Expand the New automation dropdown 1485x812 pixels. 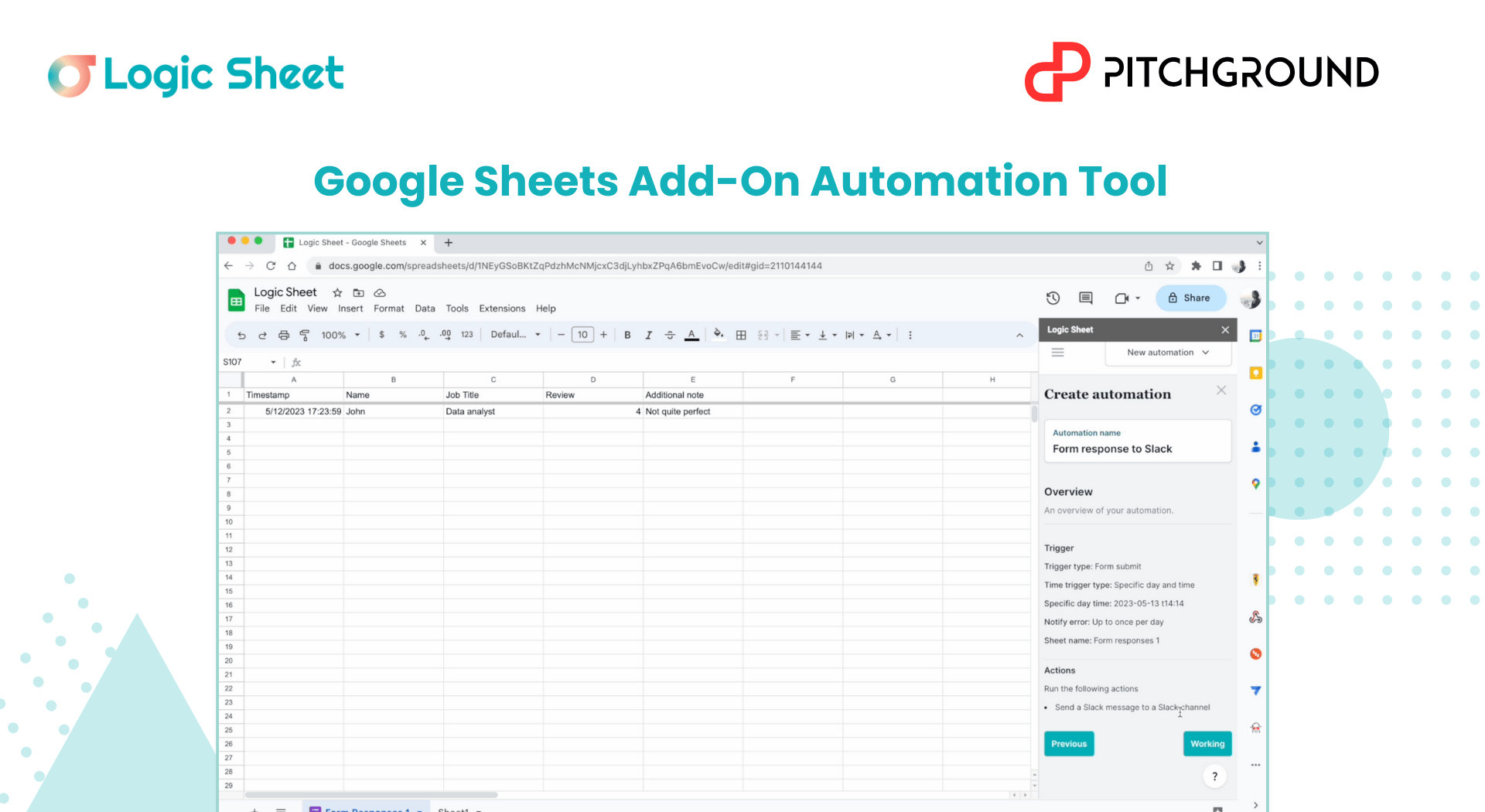pos(1167,353)
